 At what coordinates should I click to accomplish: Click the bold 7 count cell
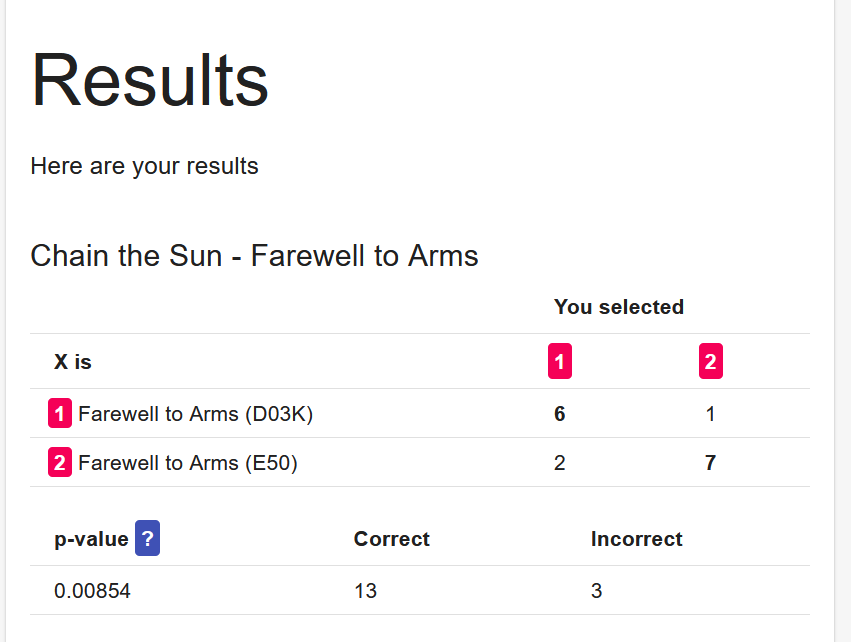tap(710, 463)
